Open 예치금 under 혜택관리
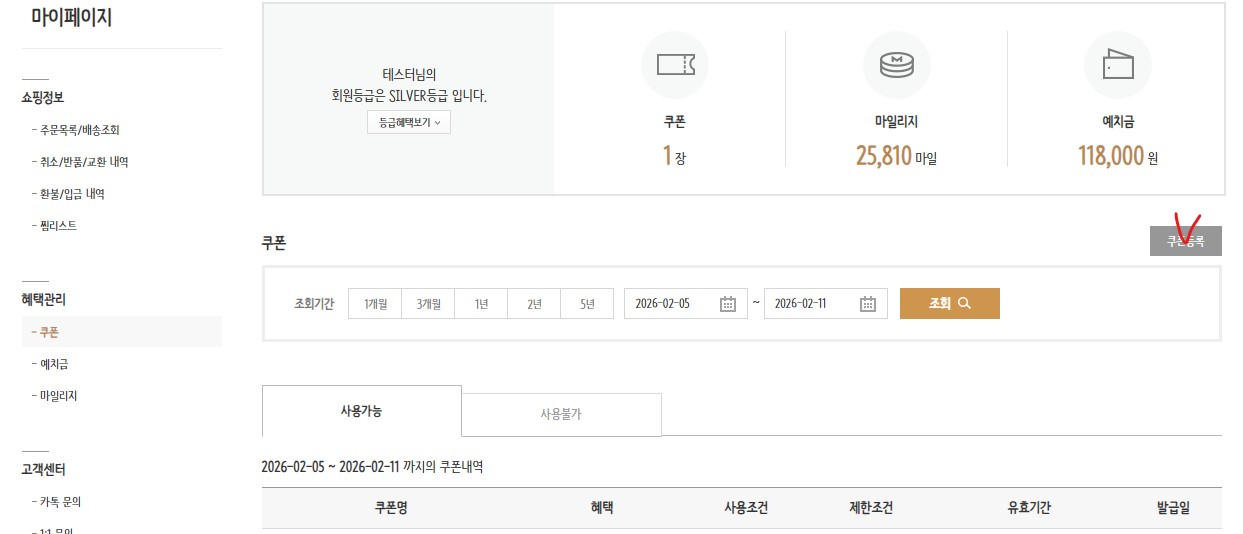The width and height of the screenshot is (1243, 534). (54, 364)
